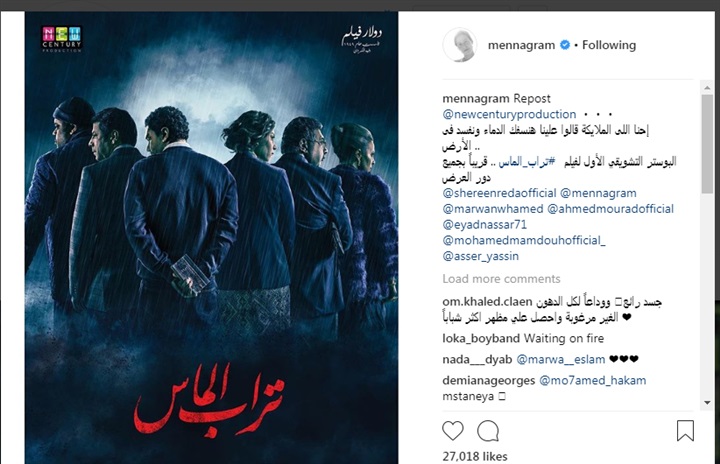Click the comments scrollbar thumb
The width and height of the screenshot is (720, 464).
[707, 144]
